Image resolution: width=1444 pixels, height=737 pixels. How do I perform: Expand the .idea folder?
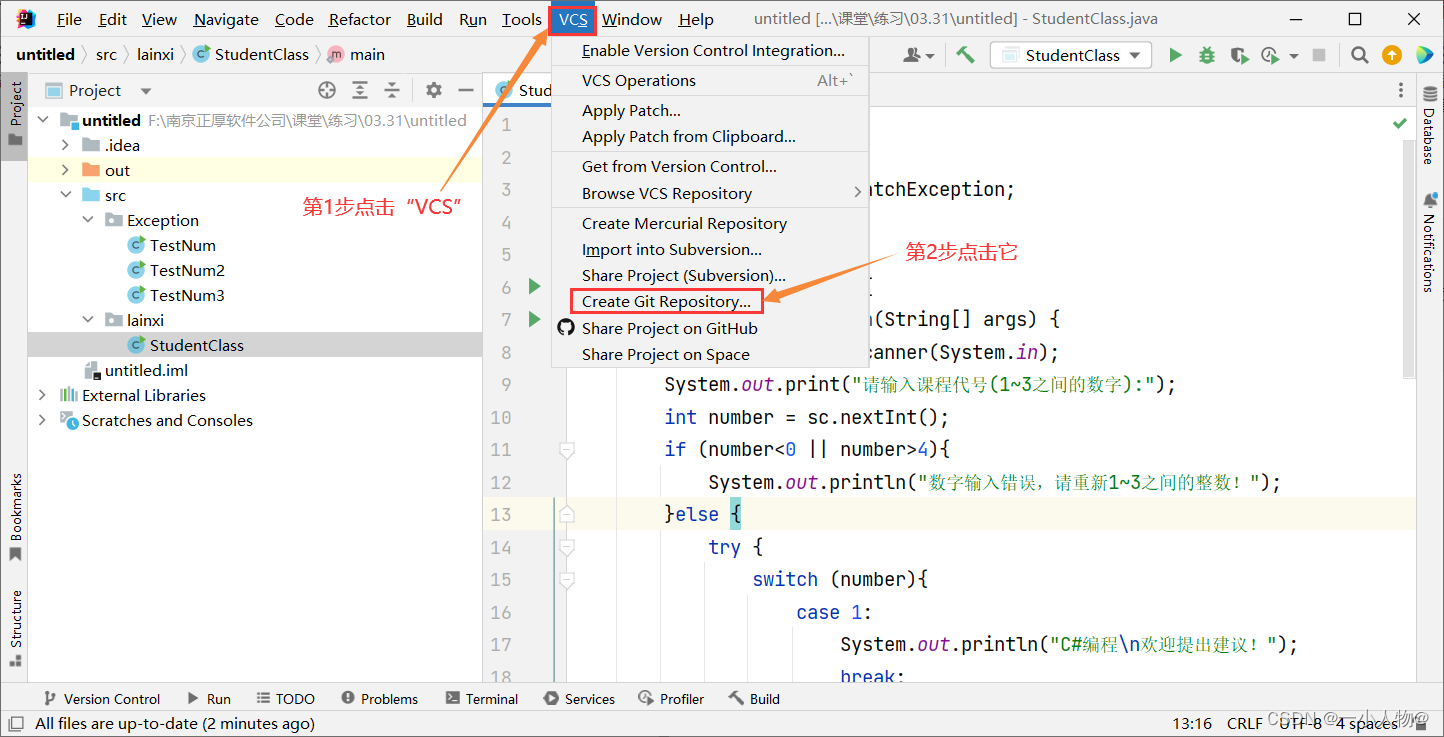point(65,145)
